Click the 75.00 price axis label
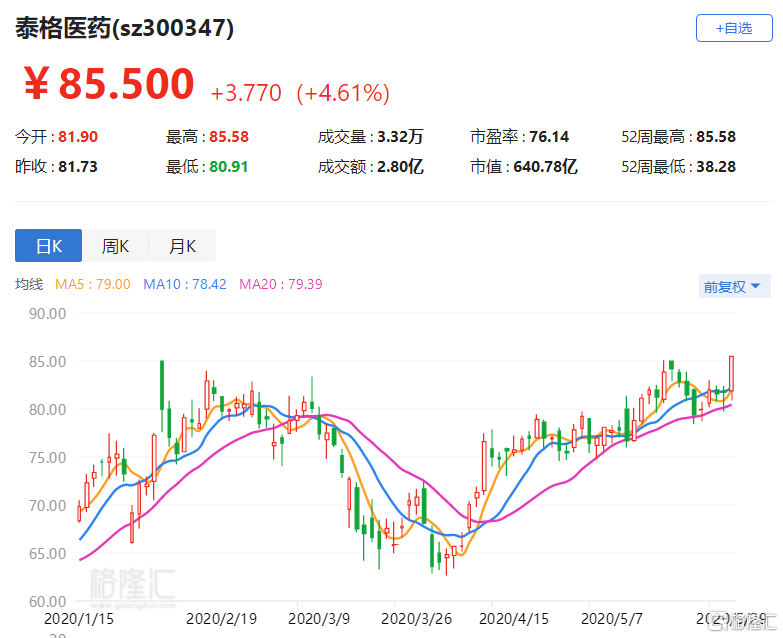 (47, 457)
